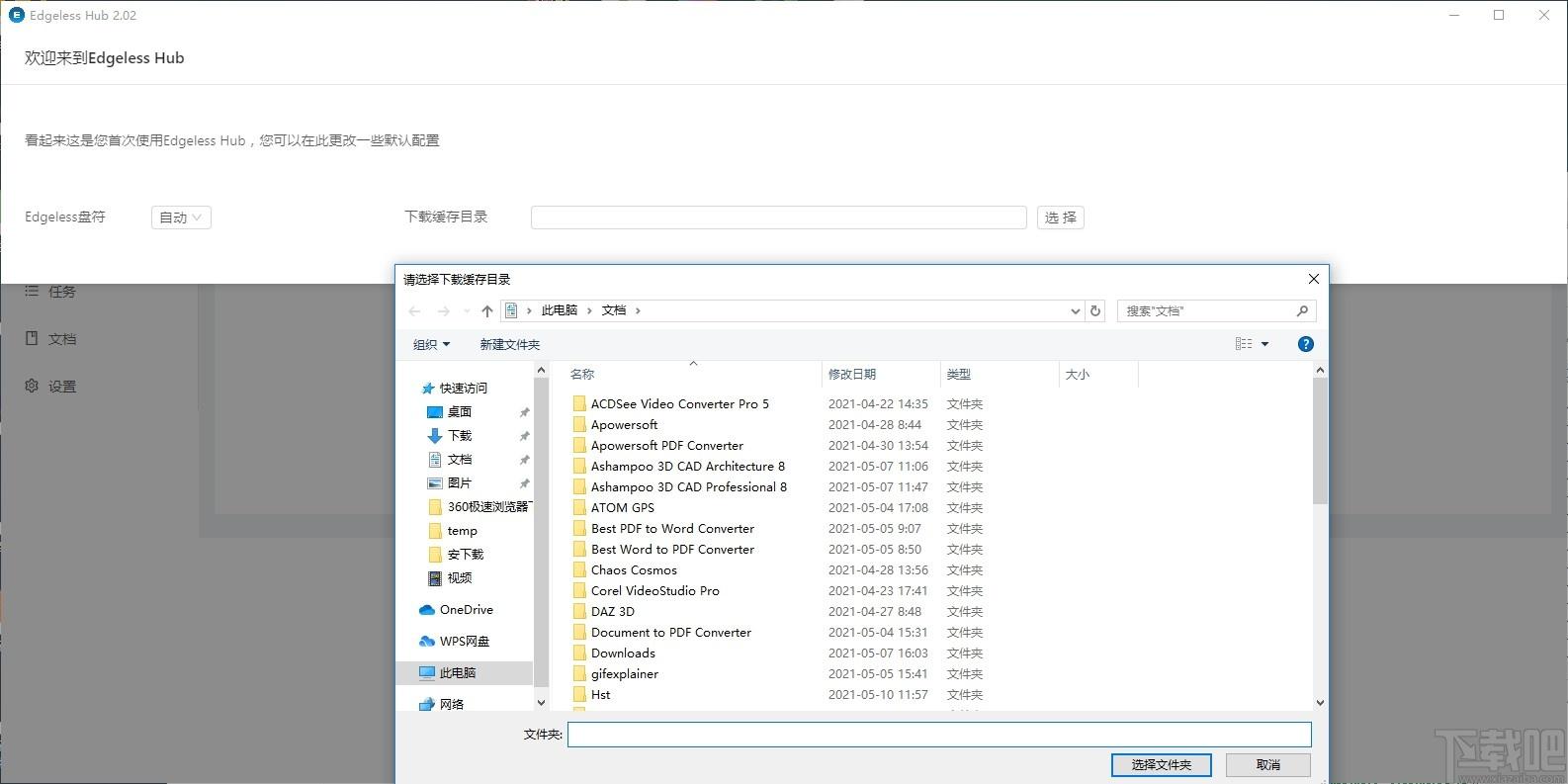Open the view options dropdown arrow
The image size is (1568, 784).
tap(1264, 344)
